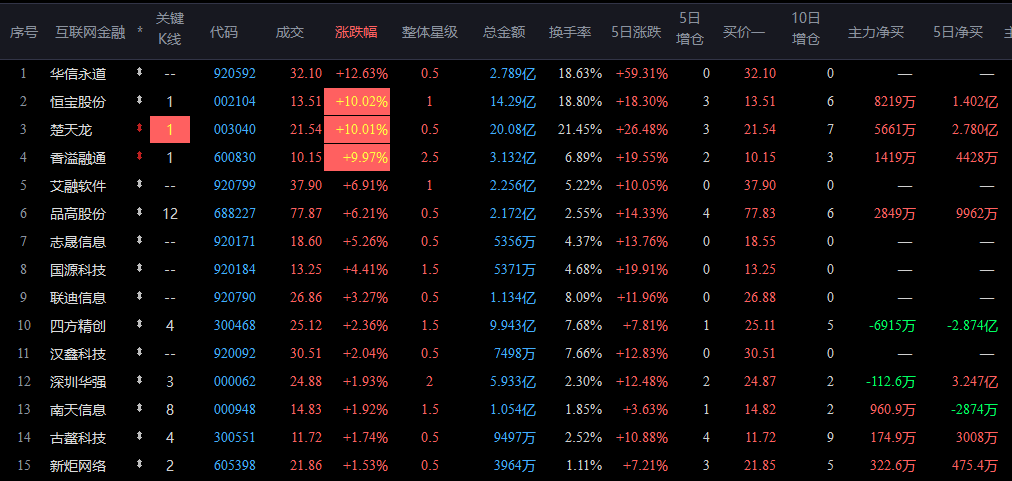
Task: Open stock code 003040
Action: click(235, 130)
